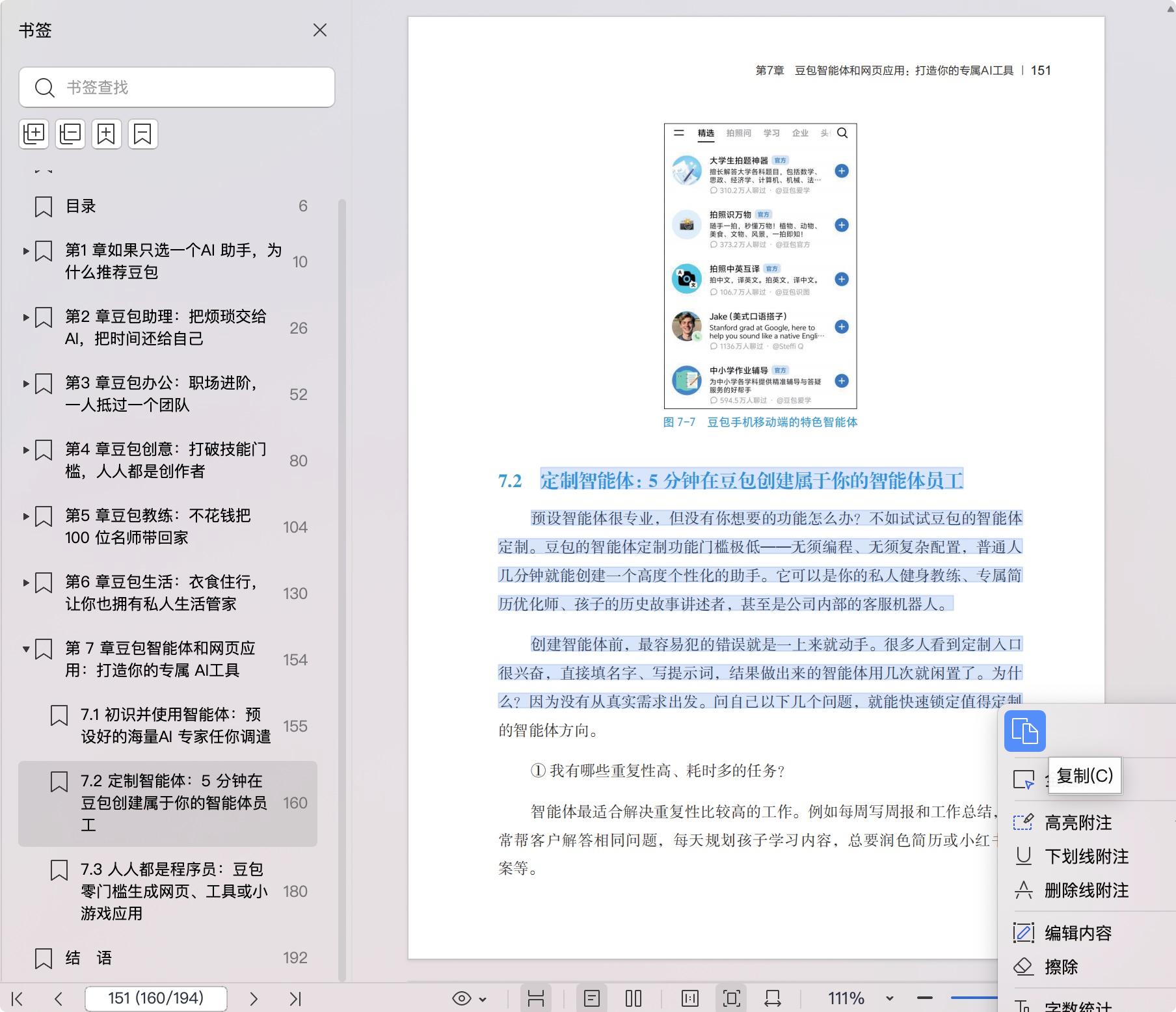Click figure 7-7 phone screenshot image
Image resolution: width=1176 pixels, height=1012 pixels.
[760, 266]
